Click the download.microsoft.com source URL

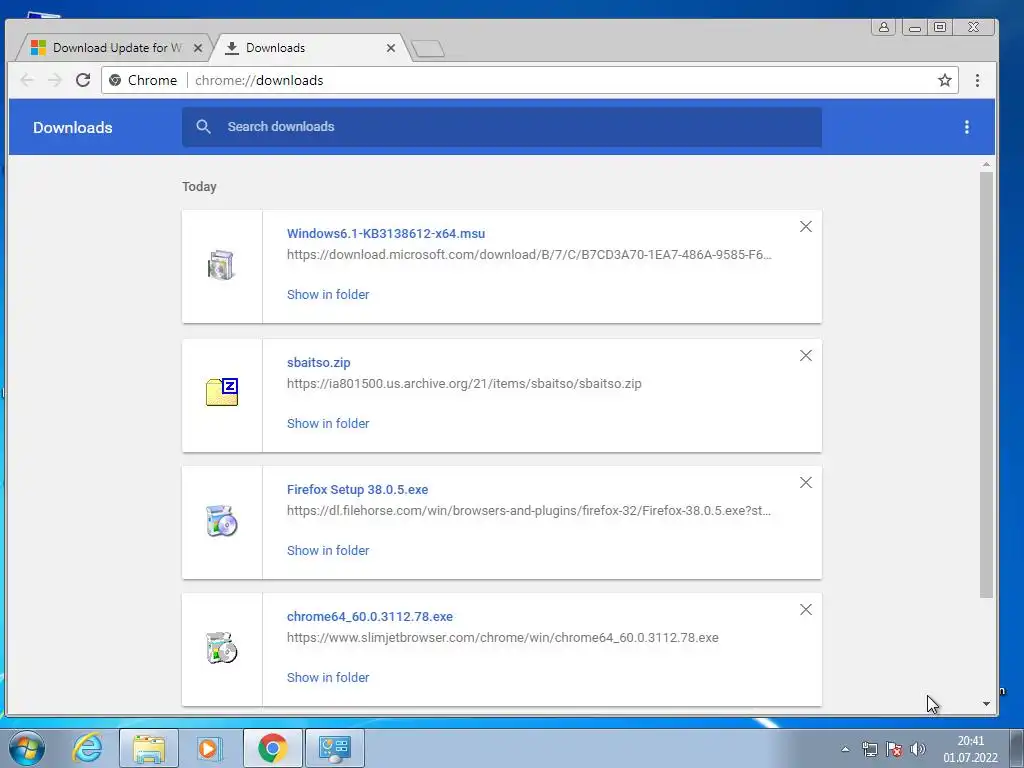click(x=529, y=255)
